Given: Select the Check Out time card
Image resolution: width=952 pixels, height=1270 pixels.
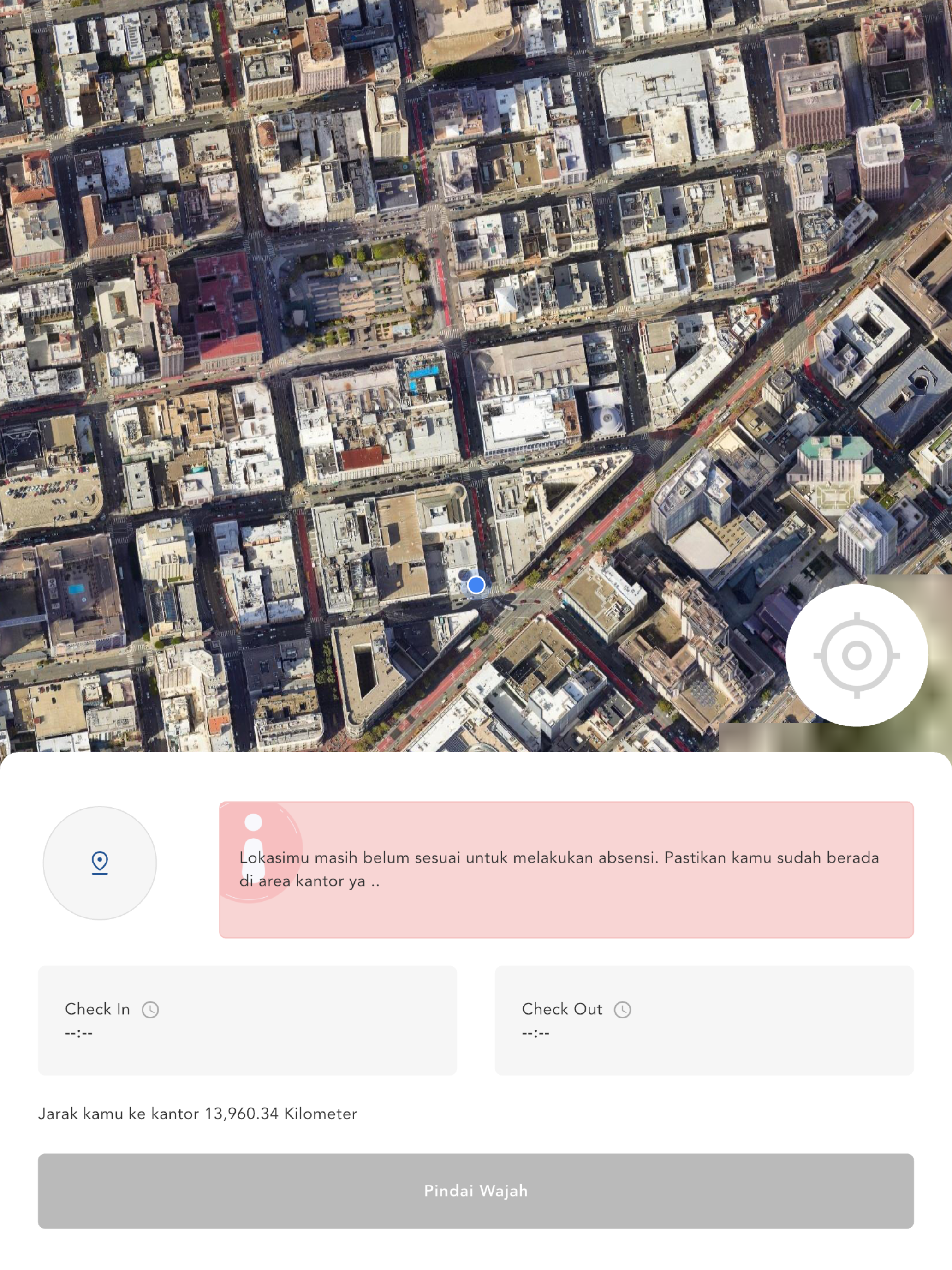Looking at the screenshot, I should click(704, 1020).
